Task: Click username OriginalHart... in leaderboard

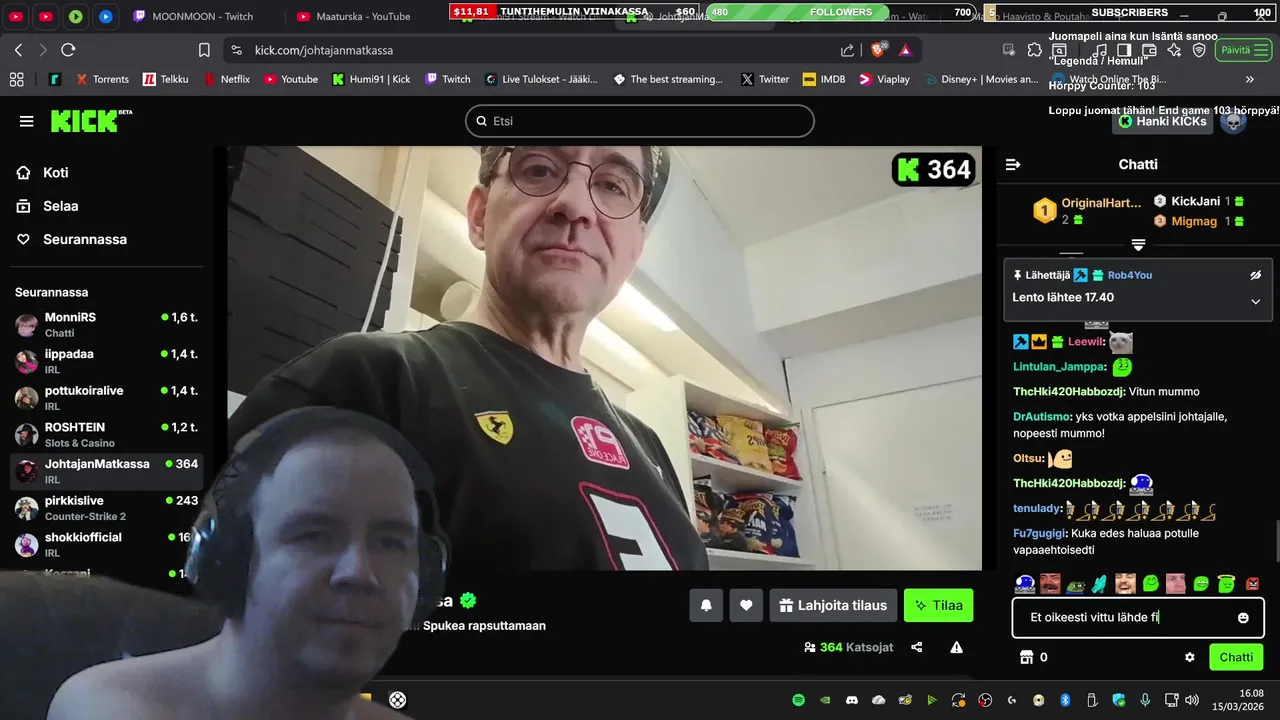Action: point(1101,203)
